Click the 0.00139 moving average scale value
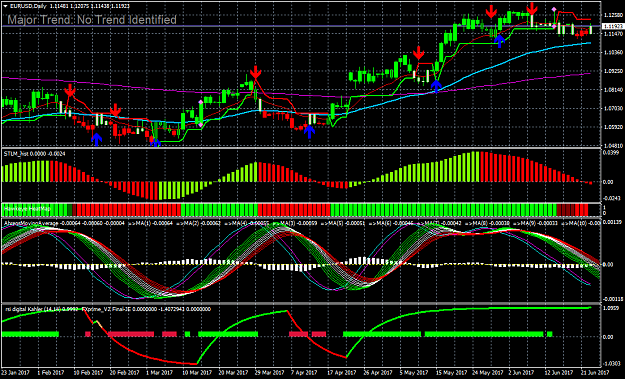Screen dimensions: 625x379 point(611,222)
